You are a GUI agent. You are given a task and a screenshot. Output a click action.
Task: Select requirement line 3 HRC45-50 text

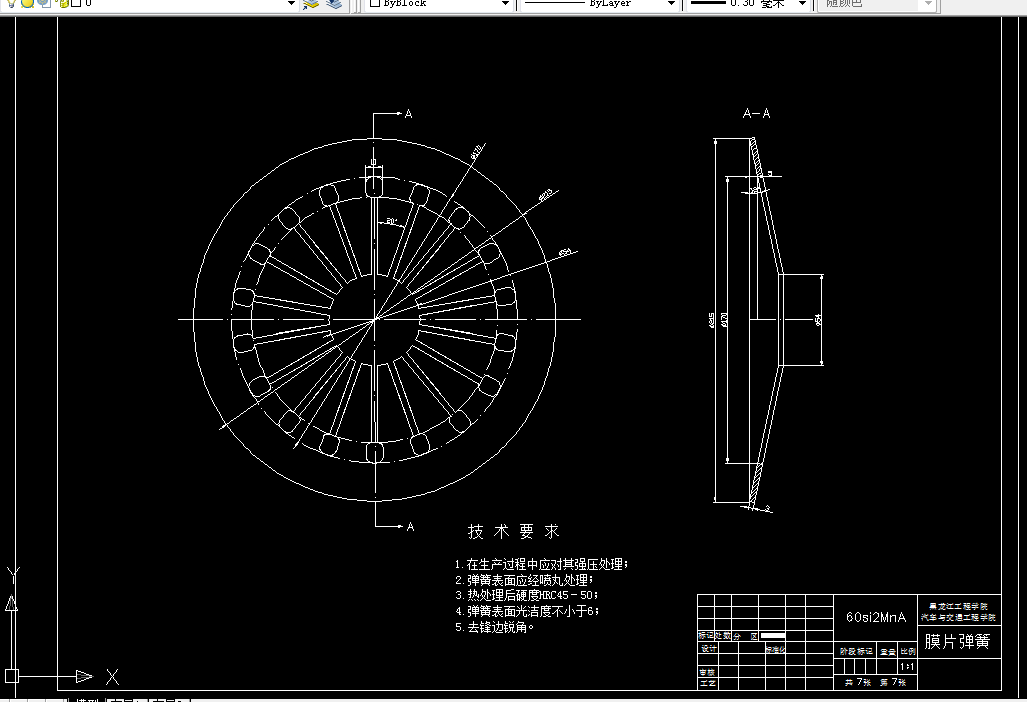(527, 595)
